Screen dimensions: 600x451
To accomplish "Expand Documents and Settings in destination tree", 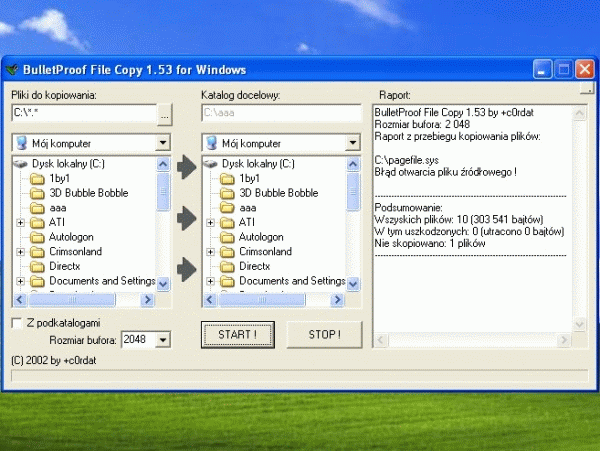I will pyautogui.click(x=210, y=281).
